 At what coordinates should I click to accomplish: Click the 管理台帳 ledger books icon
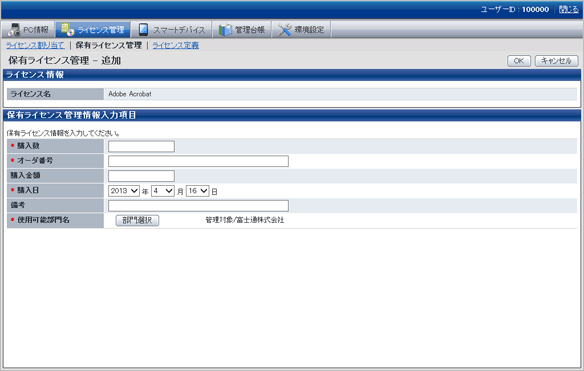point(225,30)
